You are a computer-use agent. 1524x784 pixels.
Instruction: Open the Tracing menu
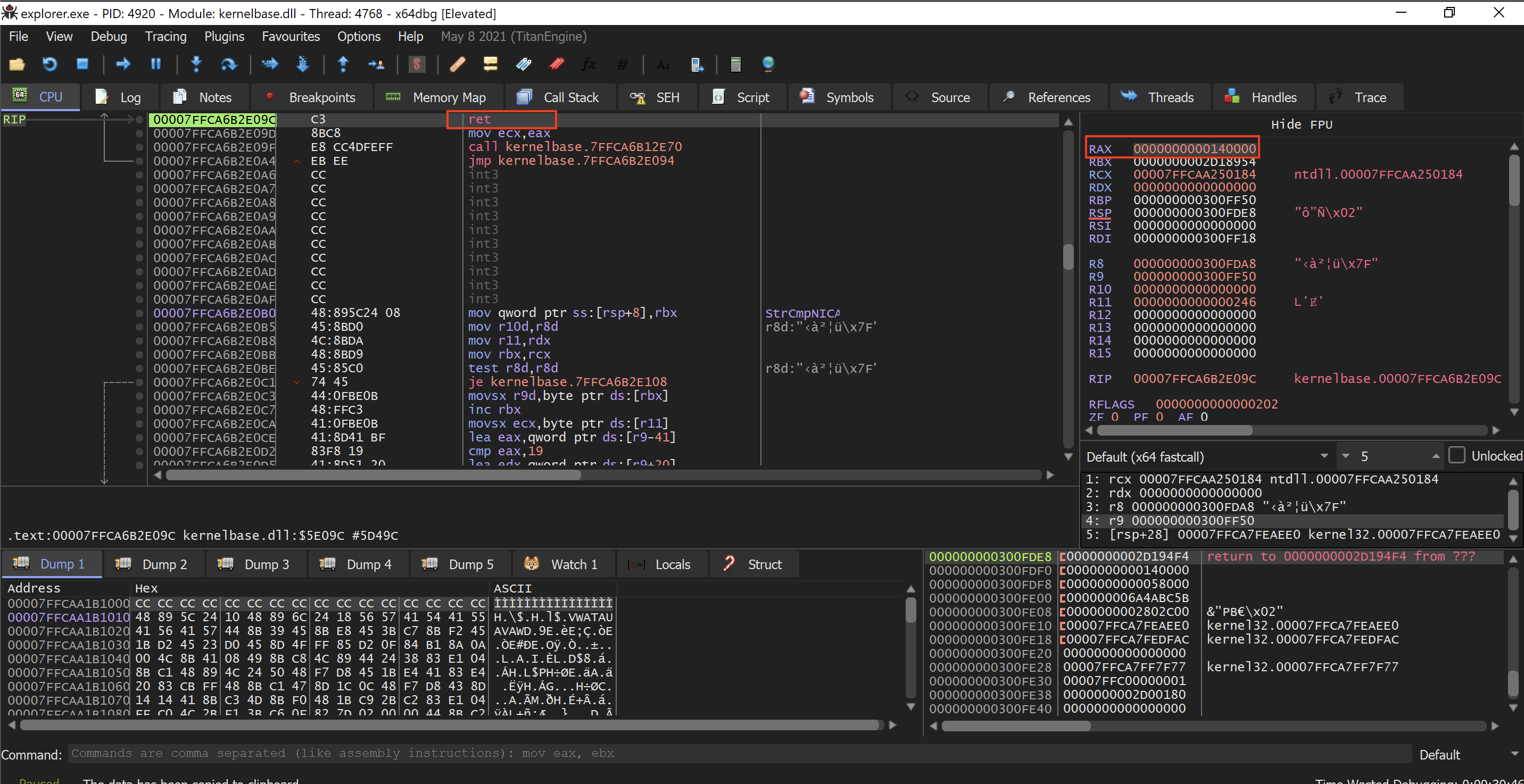coord(165,37)
